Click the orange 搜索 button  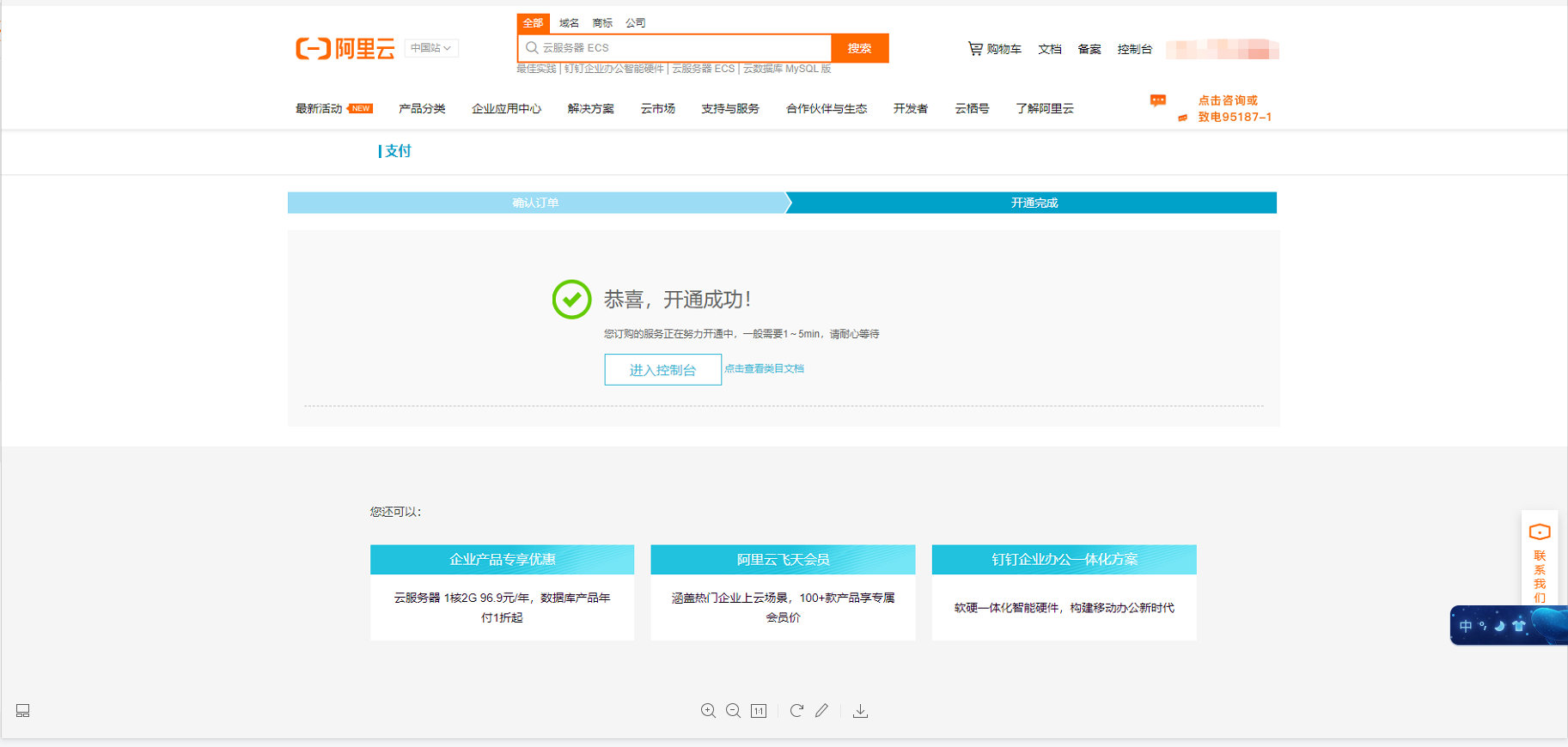pyautogui.click(x=860, y=48)
